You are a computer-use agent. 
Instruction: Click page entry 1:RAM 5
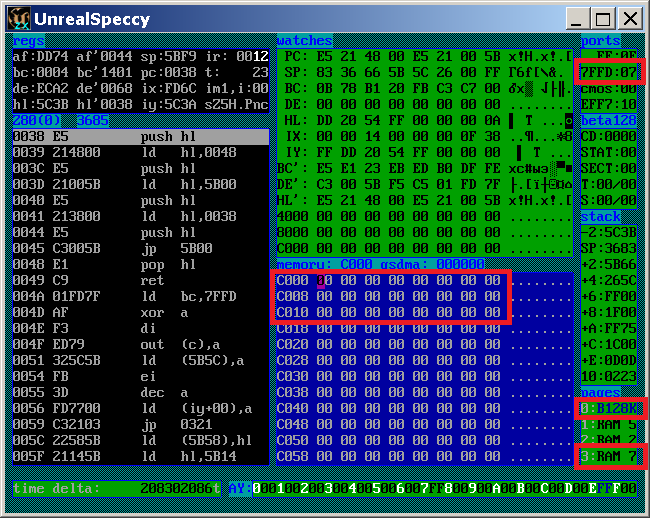coord(609,424)
